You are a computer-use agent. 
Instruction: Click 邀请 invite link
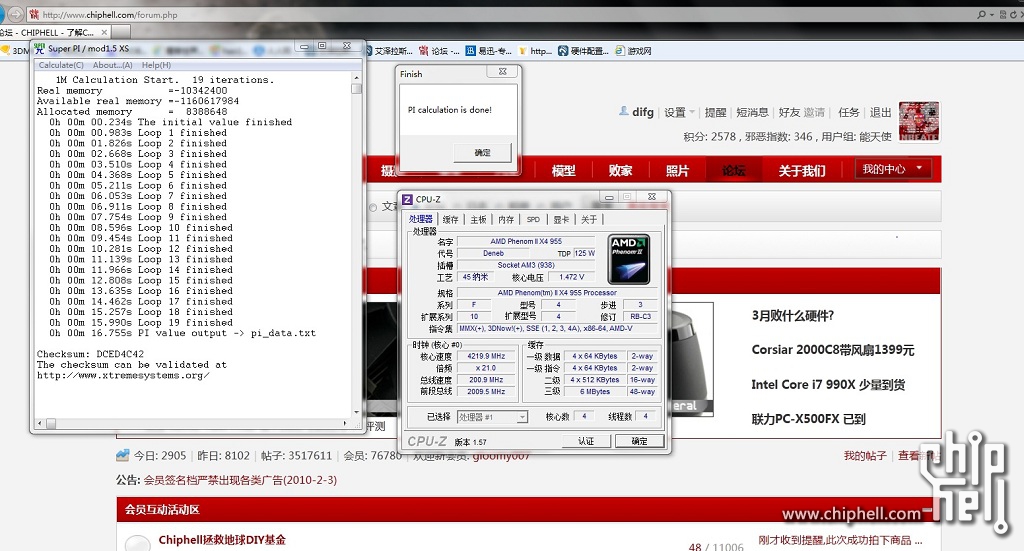[x=814, y=112]
